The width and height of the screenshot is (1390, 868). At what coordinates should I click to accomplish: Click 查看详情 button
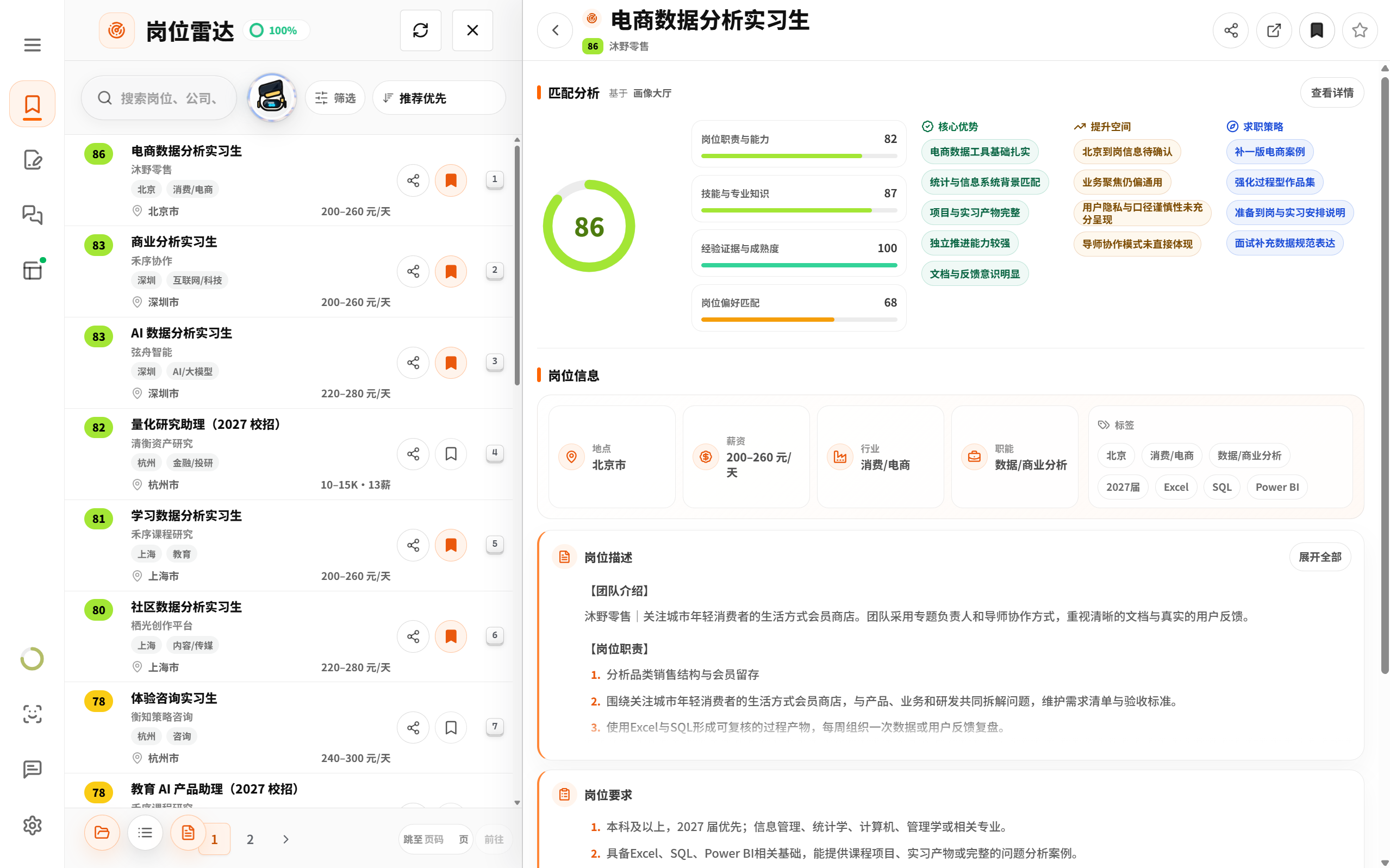1331,92
